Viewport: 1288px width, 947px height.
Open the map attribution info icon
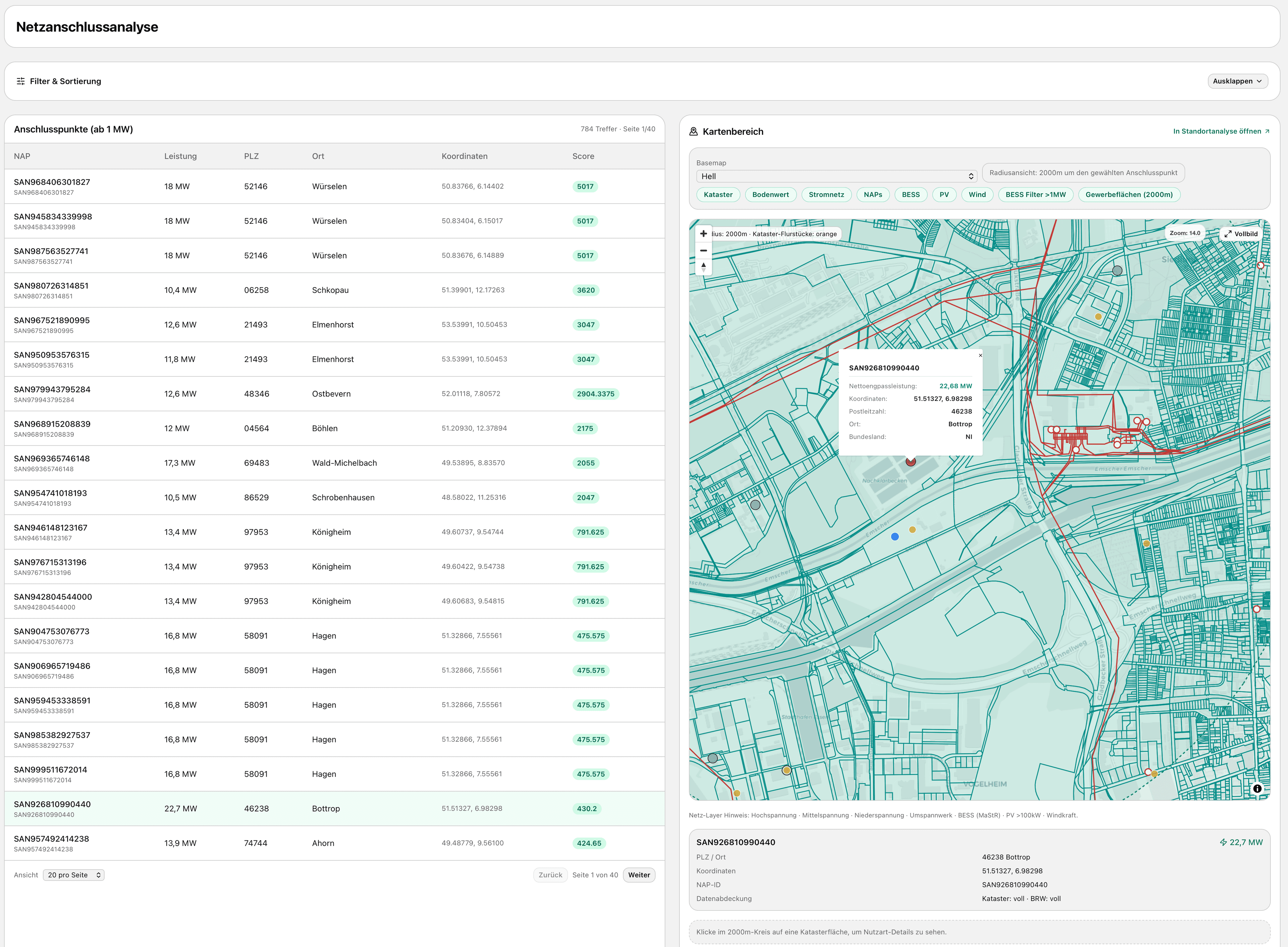1257,788
